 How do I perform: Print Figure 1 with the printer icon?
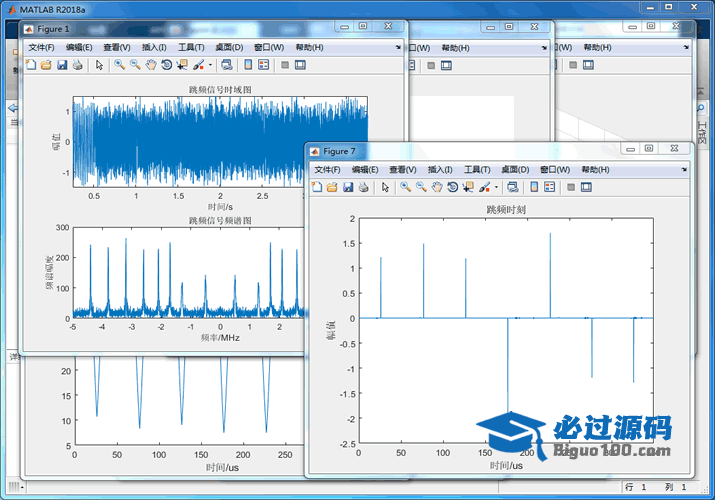click(77, 65)
